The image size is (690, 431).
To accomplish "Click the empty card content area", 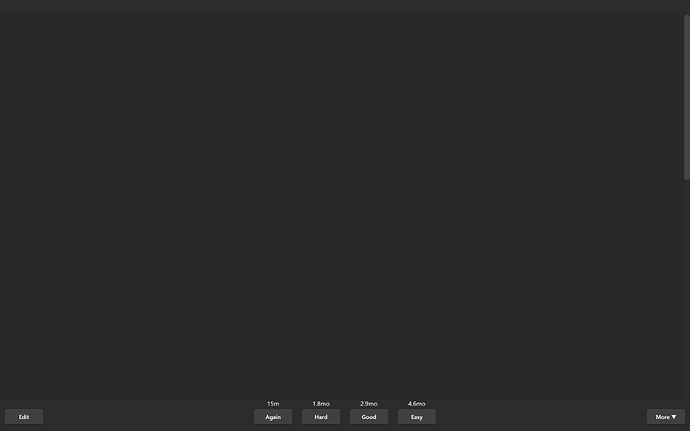I will pos(340,200).
